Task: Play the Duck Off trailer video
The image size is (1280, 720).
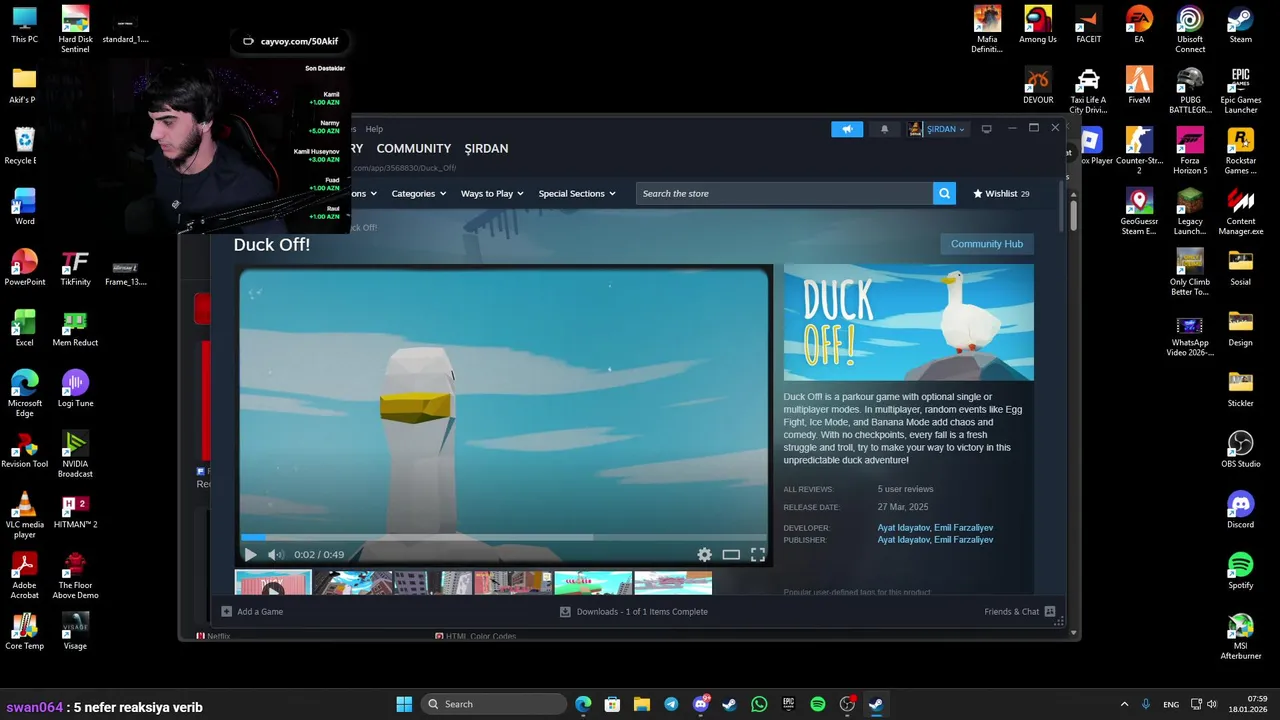Action: point(251,554)
